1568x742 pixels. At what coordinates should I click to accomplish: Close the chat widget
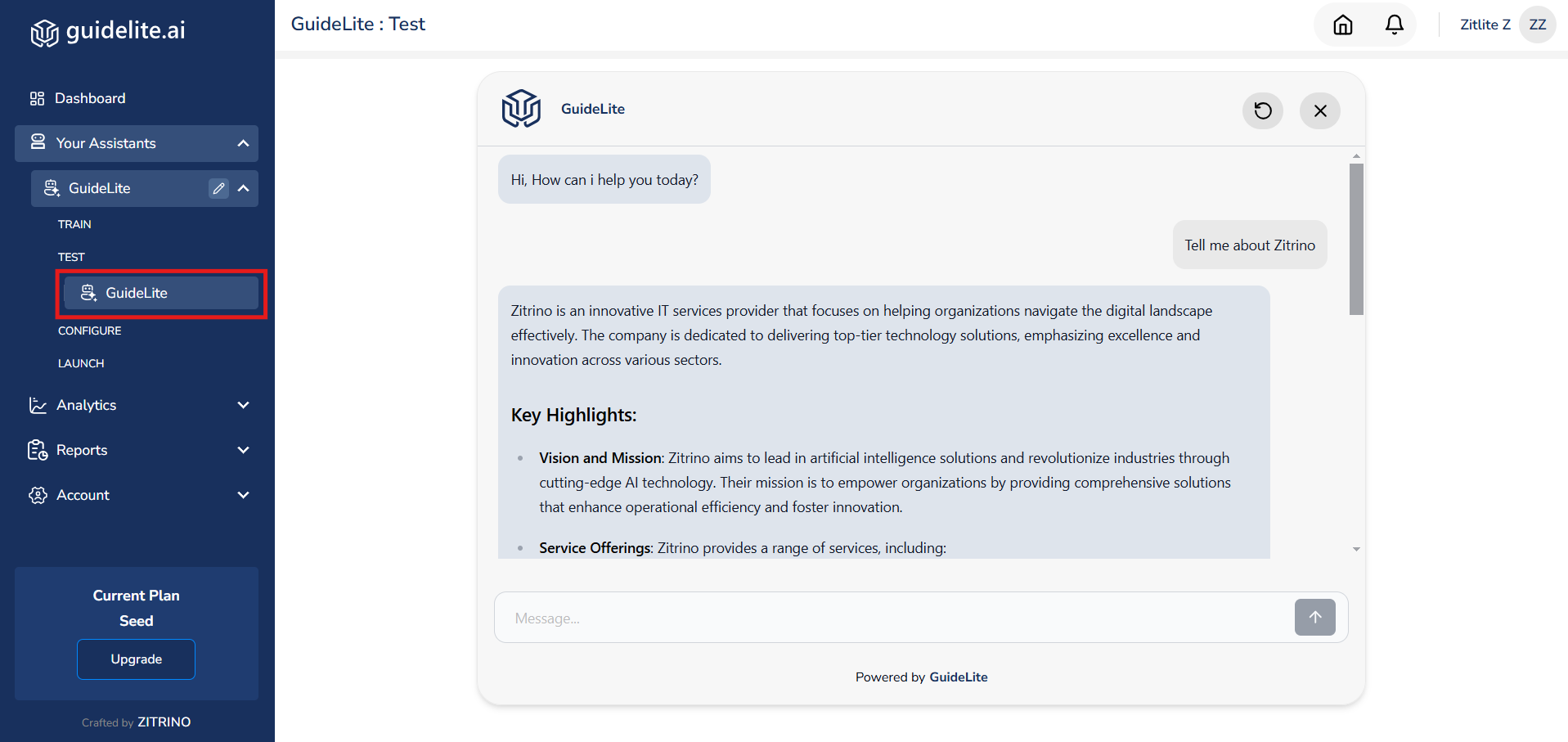click(1320, 110)
